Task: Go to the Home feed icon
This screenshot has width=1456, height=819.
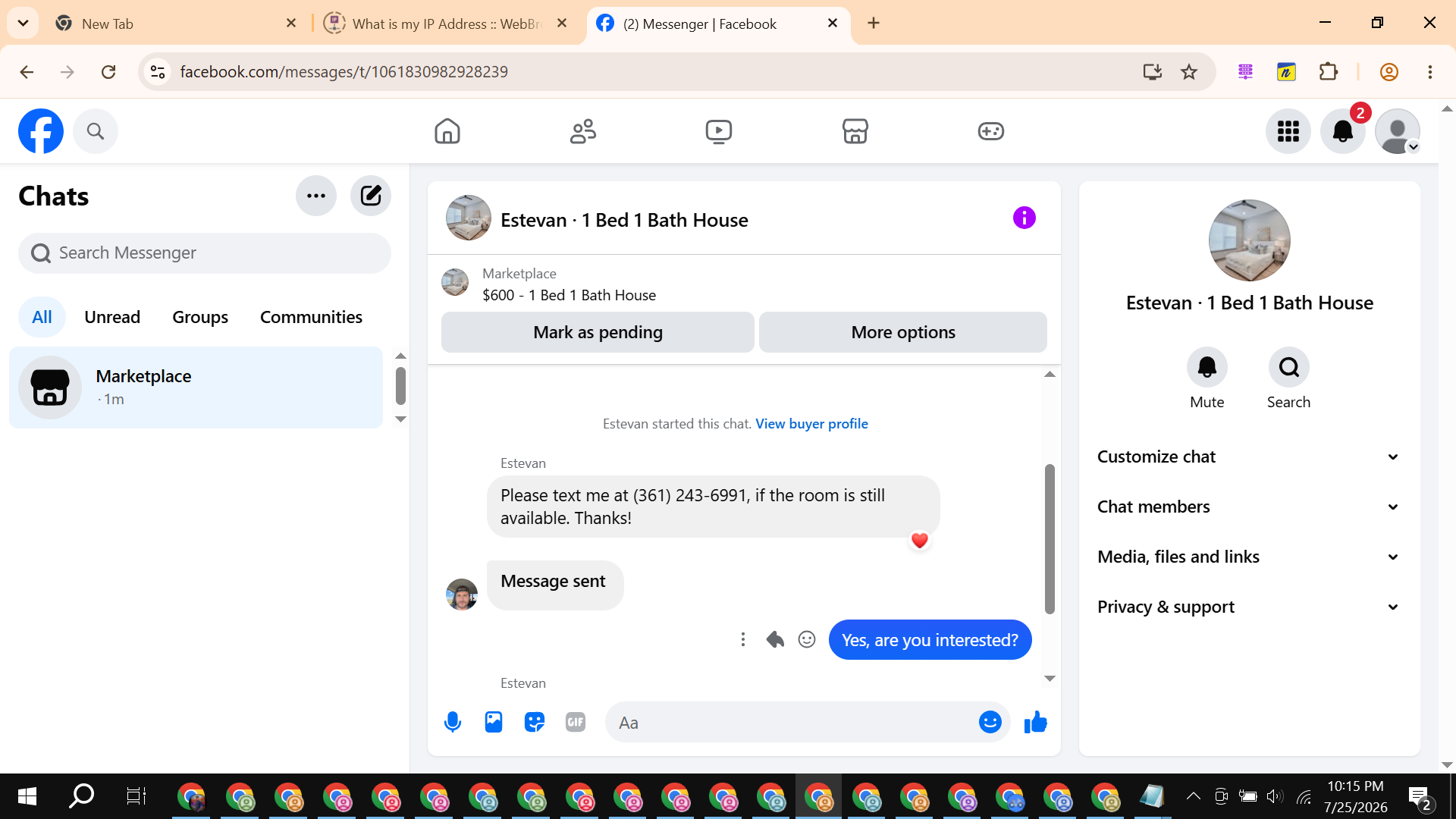Action: click(447, 131)
